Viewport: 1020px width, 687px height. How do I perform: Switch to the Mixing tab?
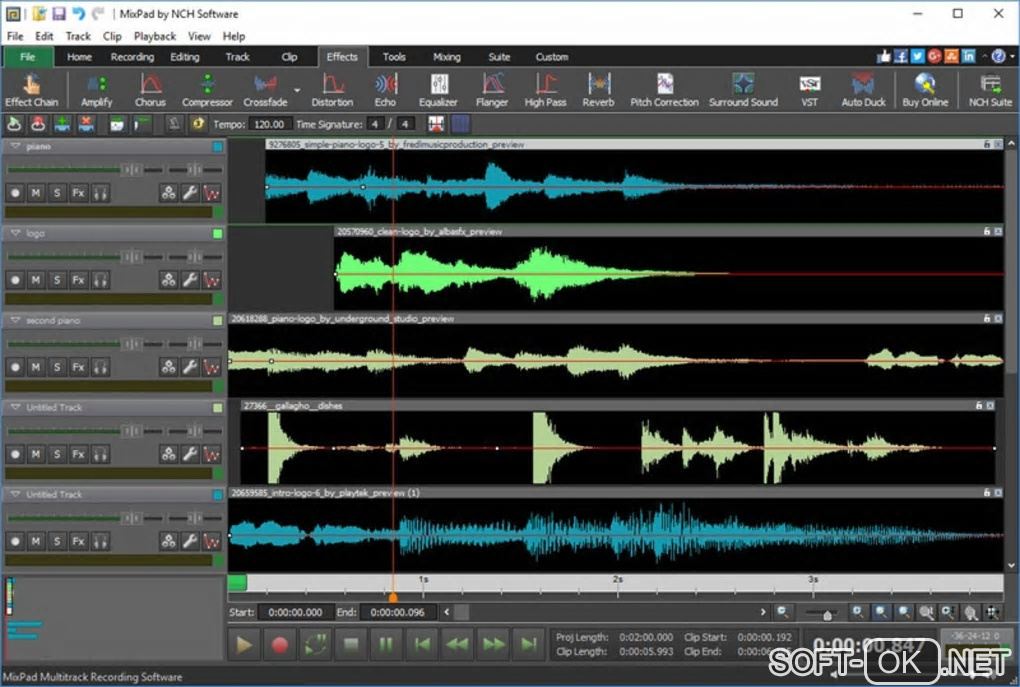[x=446, y=57]
